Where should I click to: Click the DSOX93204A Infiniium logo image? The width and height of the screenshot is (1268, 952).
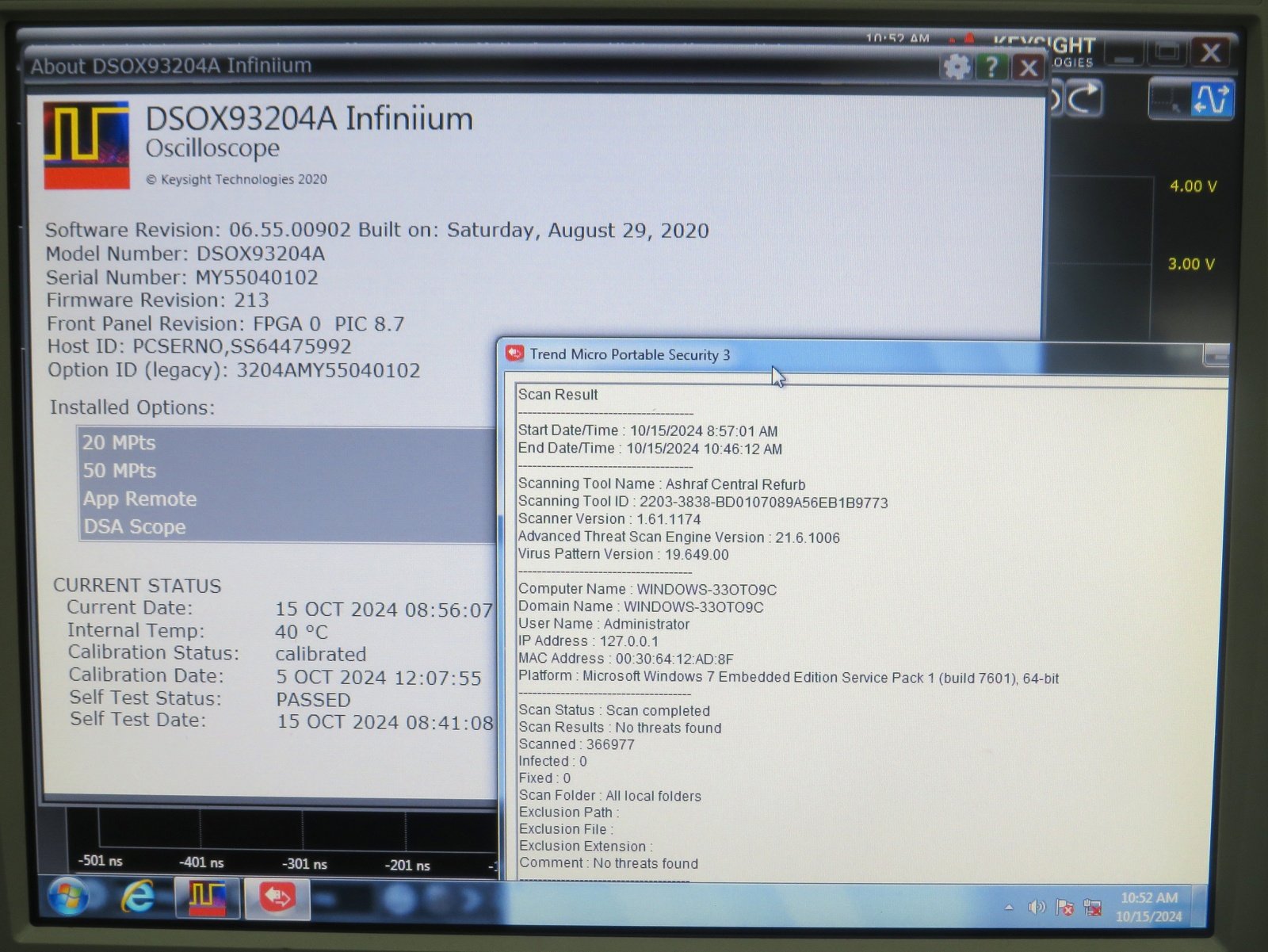click(x=86, y=145)
